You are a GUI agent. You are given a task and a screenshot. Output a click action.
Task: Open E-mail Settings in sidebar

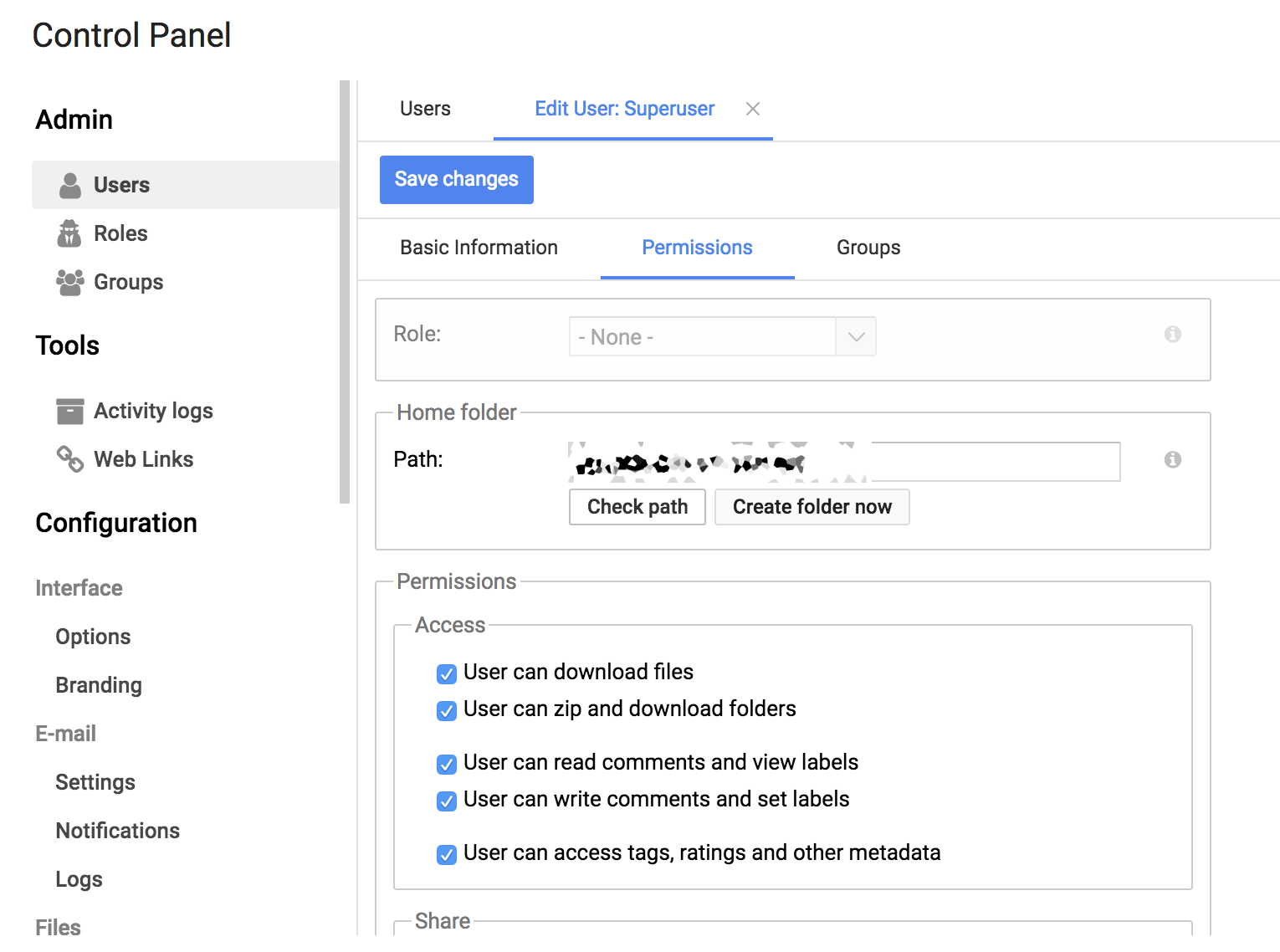pos(95,782)
